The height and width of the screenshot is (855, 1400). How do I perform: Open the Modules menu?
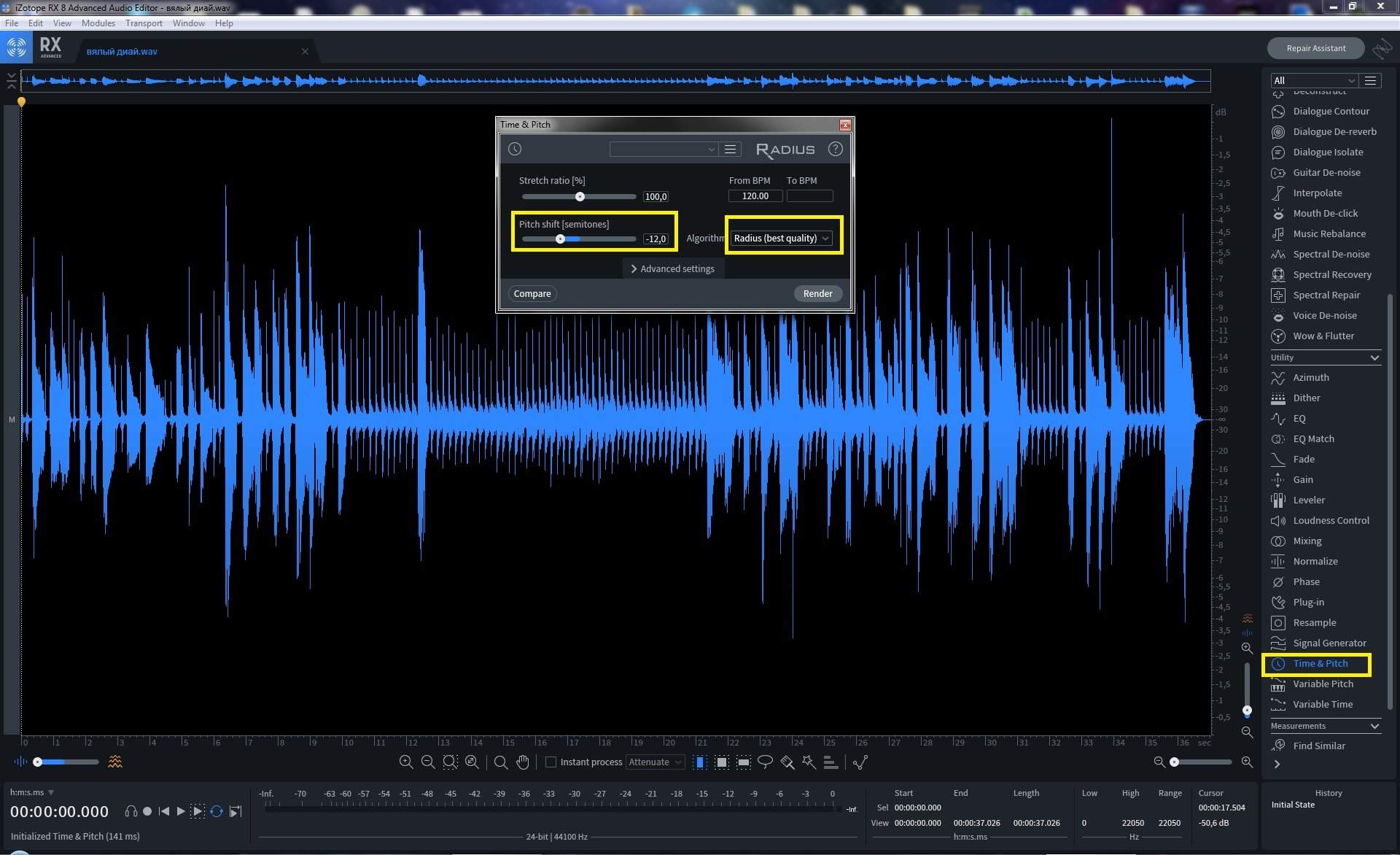(98, 23)
